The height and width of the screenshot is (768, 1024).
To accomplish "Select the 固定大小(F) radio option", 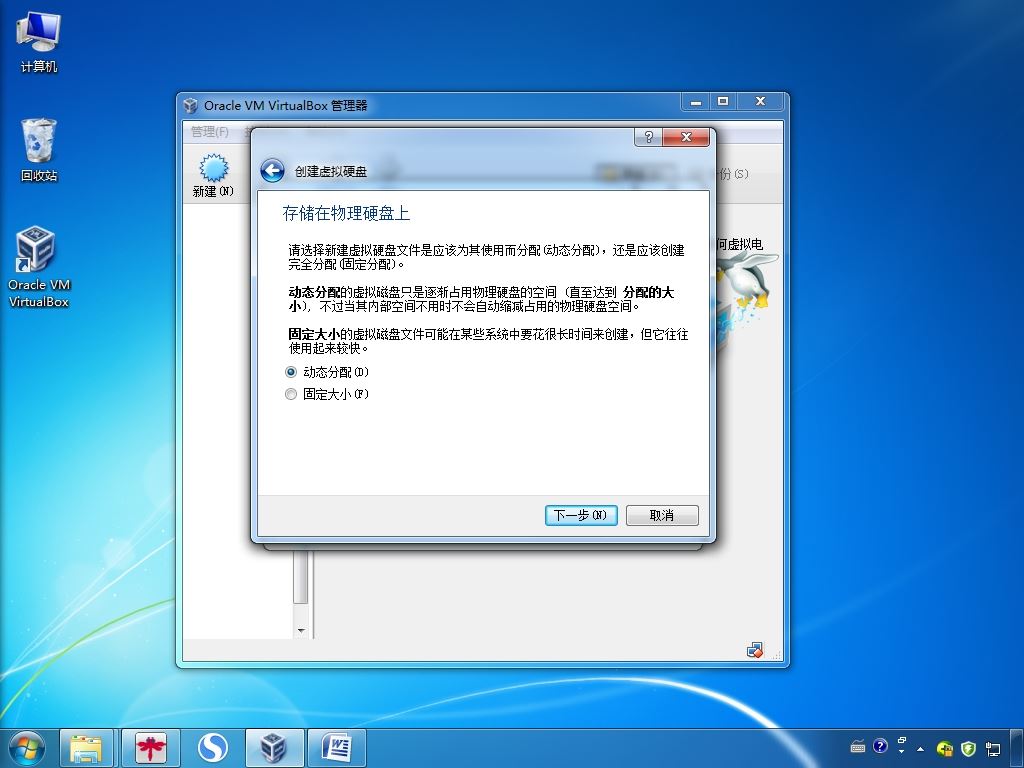I will [x=327, y=394].
